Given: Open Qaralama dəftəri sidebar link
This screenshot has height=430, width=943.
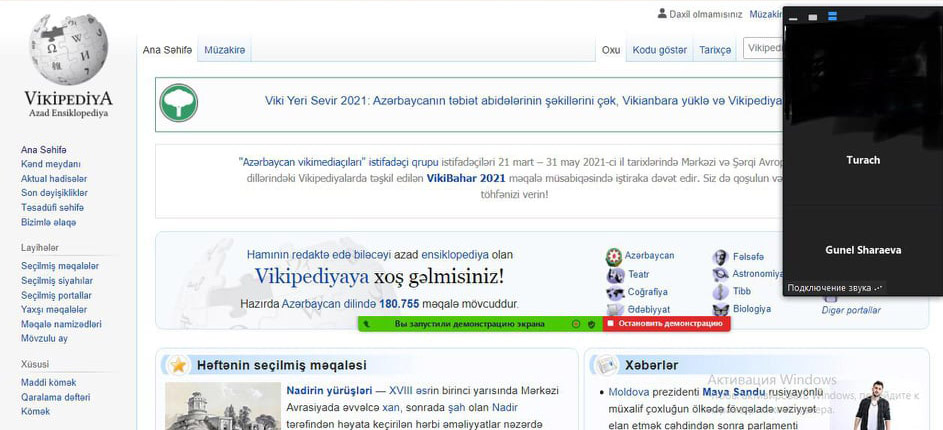Looking at the screenshot, I should (55, 397).
